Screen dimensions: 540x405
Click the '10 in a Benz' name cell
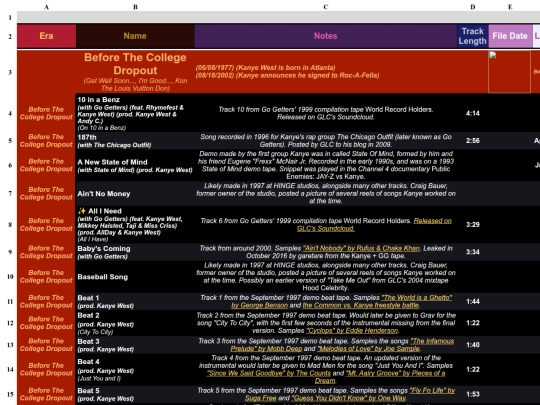coord(135,113)
